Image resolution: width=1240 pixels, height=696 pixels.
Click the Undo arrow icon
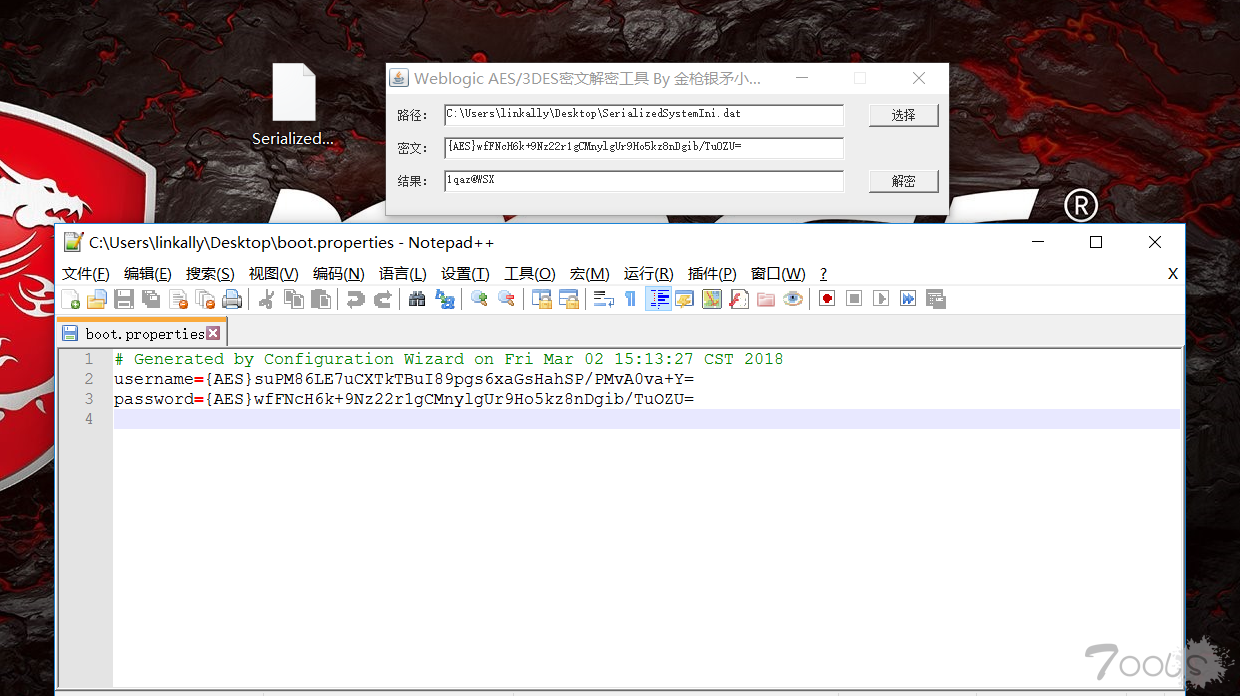pyautogui.click(x=355, y=299)
